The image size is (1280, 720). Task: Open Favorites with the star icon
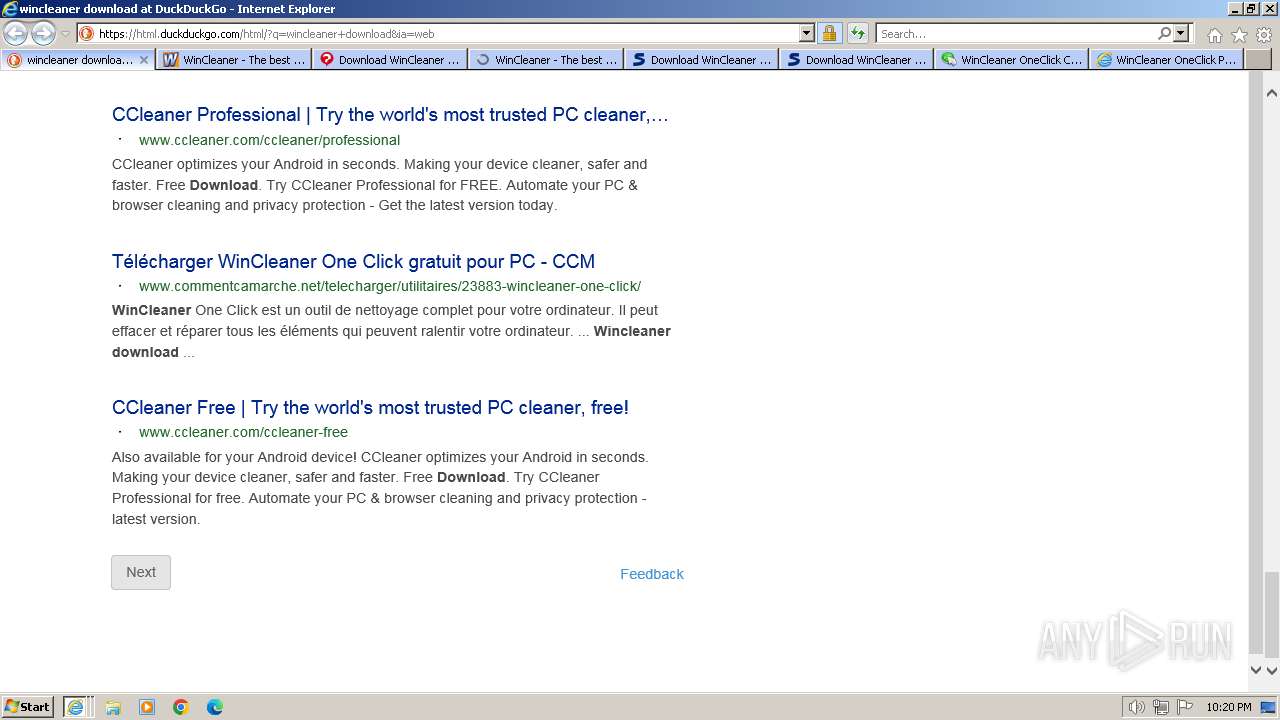(x=1239, y=34)
